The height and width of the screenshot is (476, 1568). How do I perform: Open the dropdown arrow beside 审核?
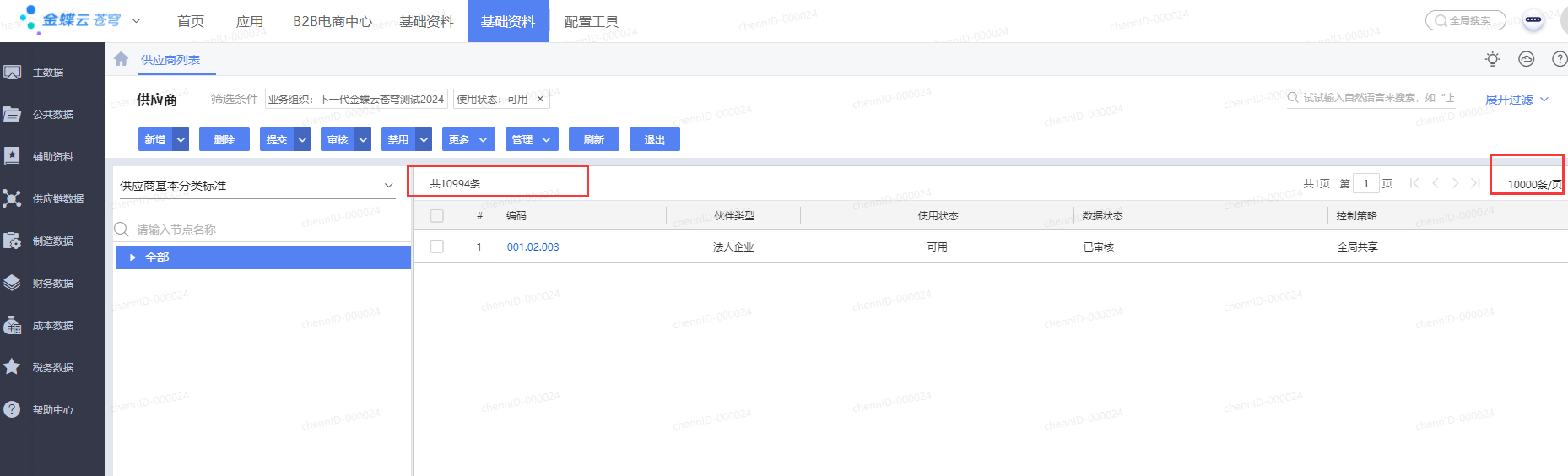364,139
